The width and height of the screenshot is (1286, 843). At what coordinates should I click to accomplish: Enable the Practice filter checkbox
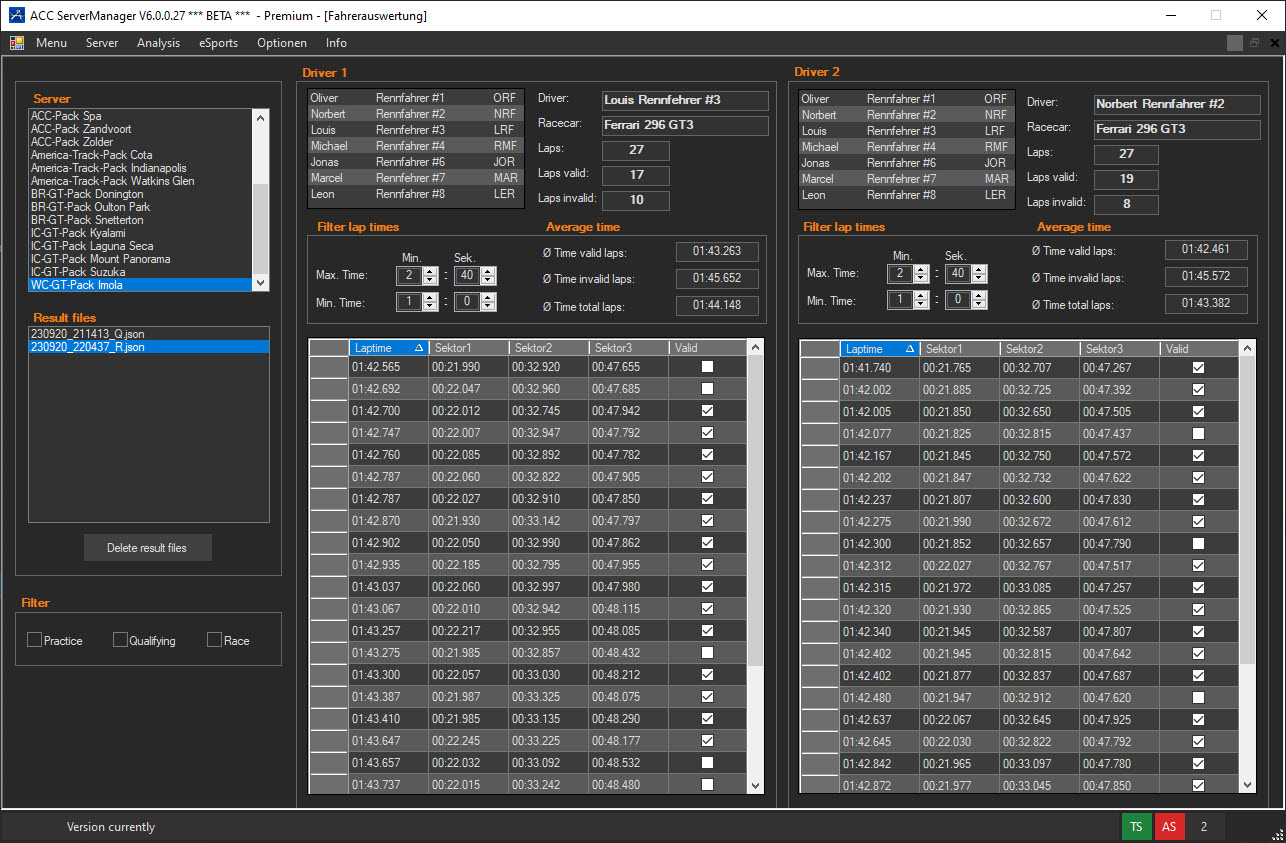tap(35, 640)
